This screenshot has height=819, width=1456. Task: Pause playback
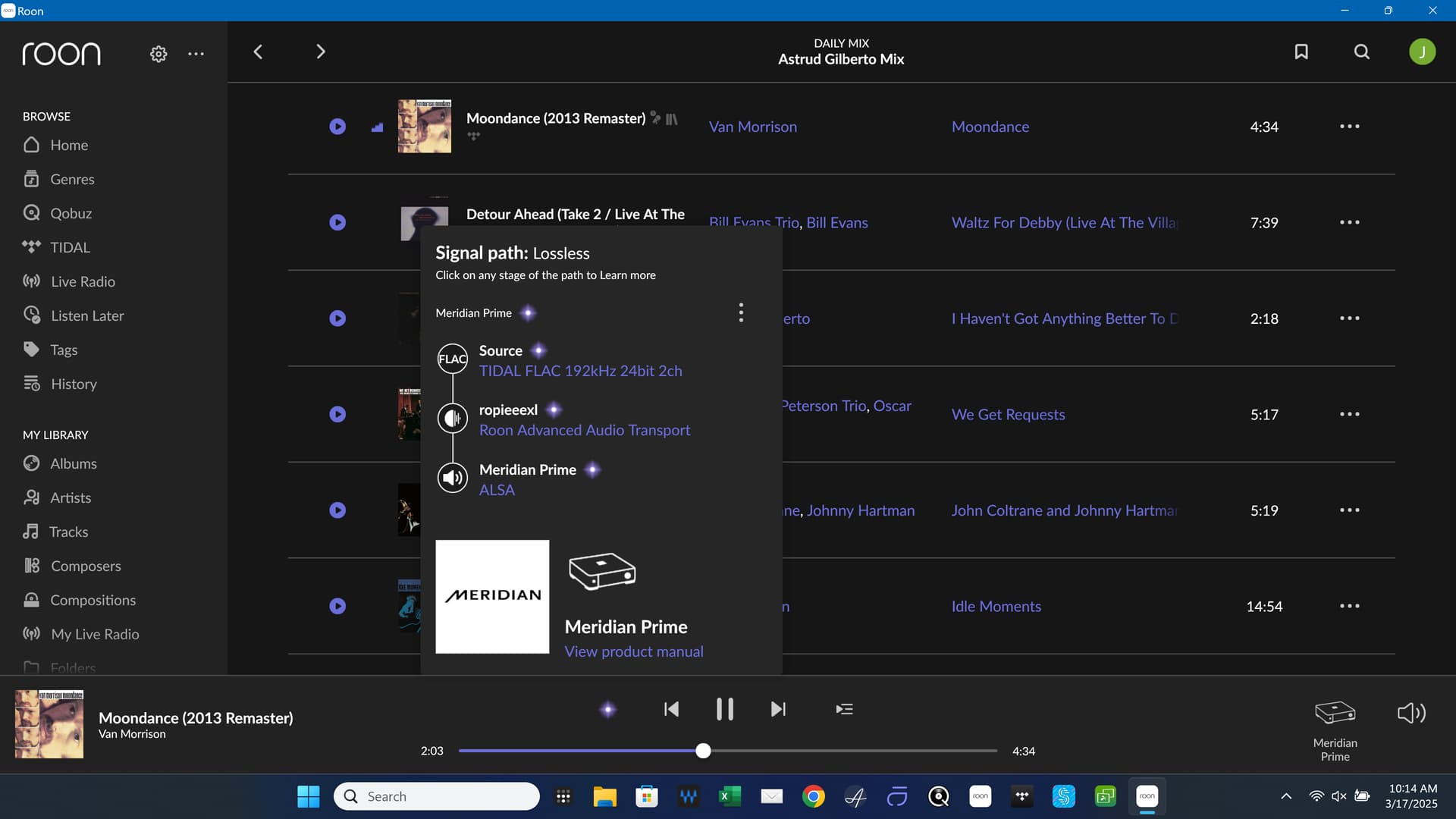coord(725,709)
